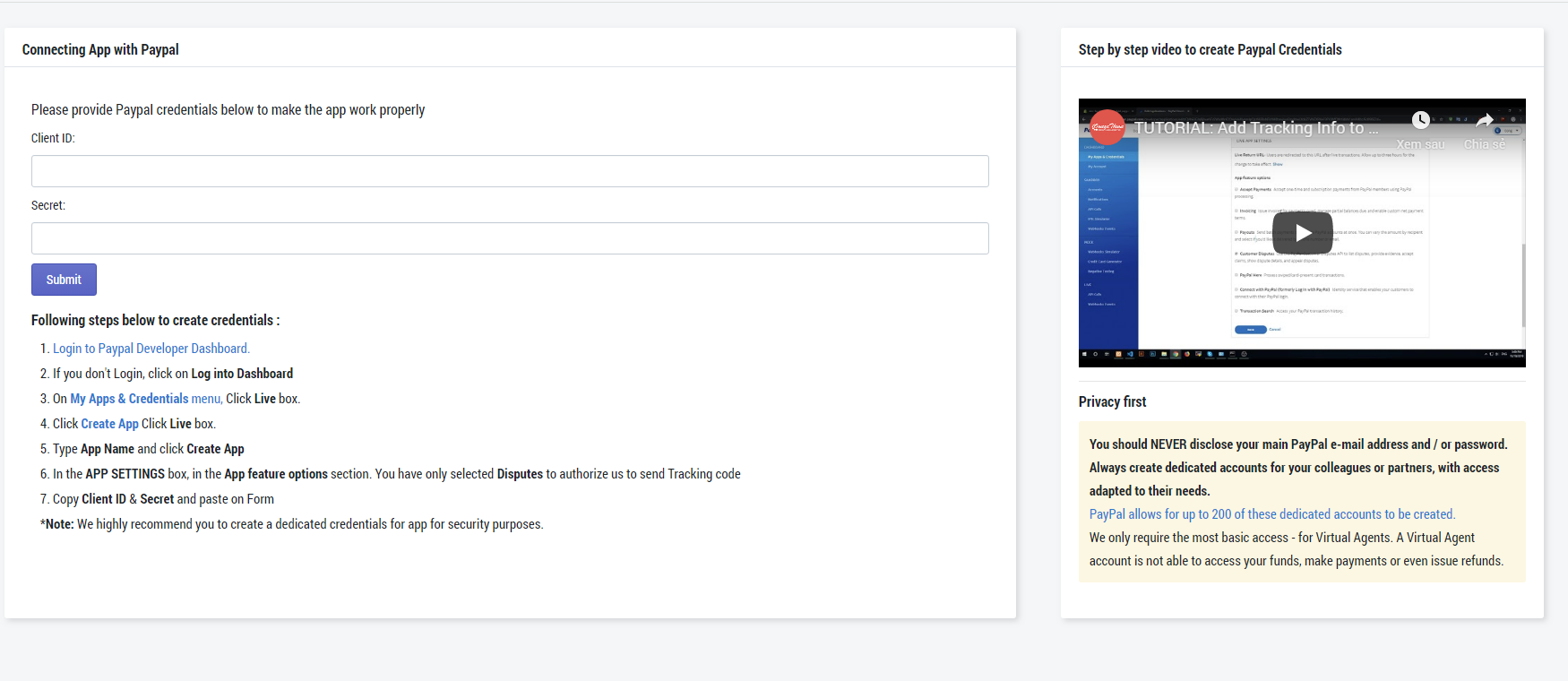
Task: Submit the PayPal credentials form
Action: [64, 280]
